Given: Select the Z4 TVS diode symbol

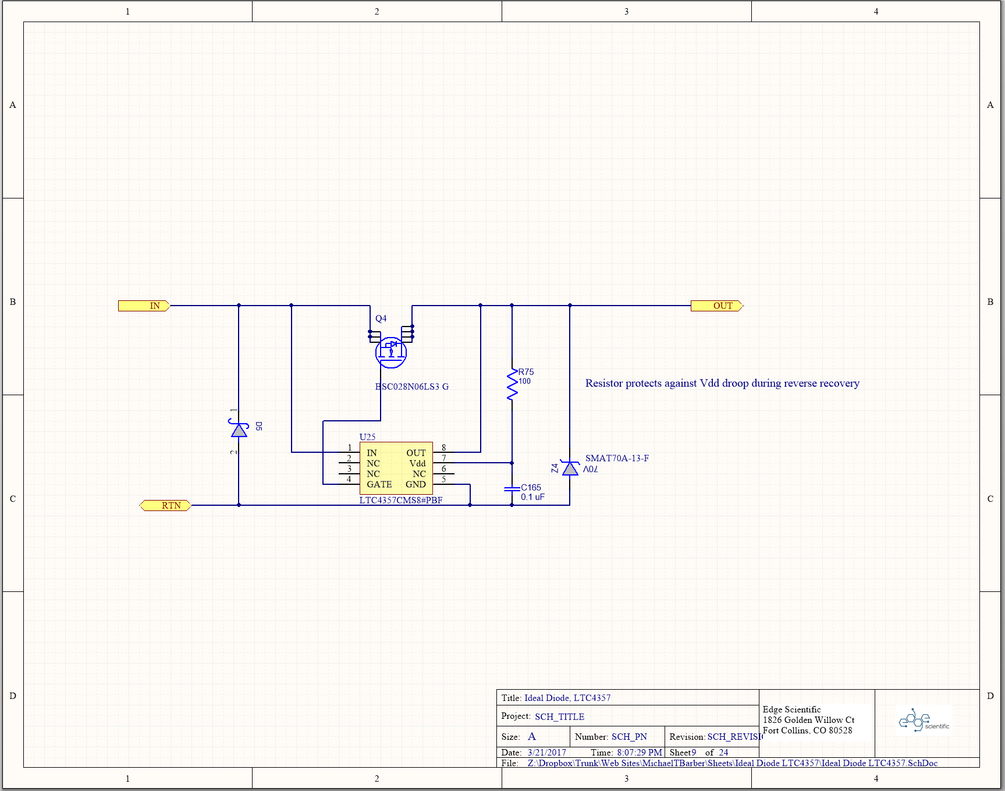Looking at the screenshot, I should point(569,469).
